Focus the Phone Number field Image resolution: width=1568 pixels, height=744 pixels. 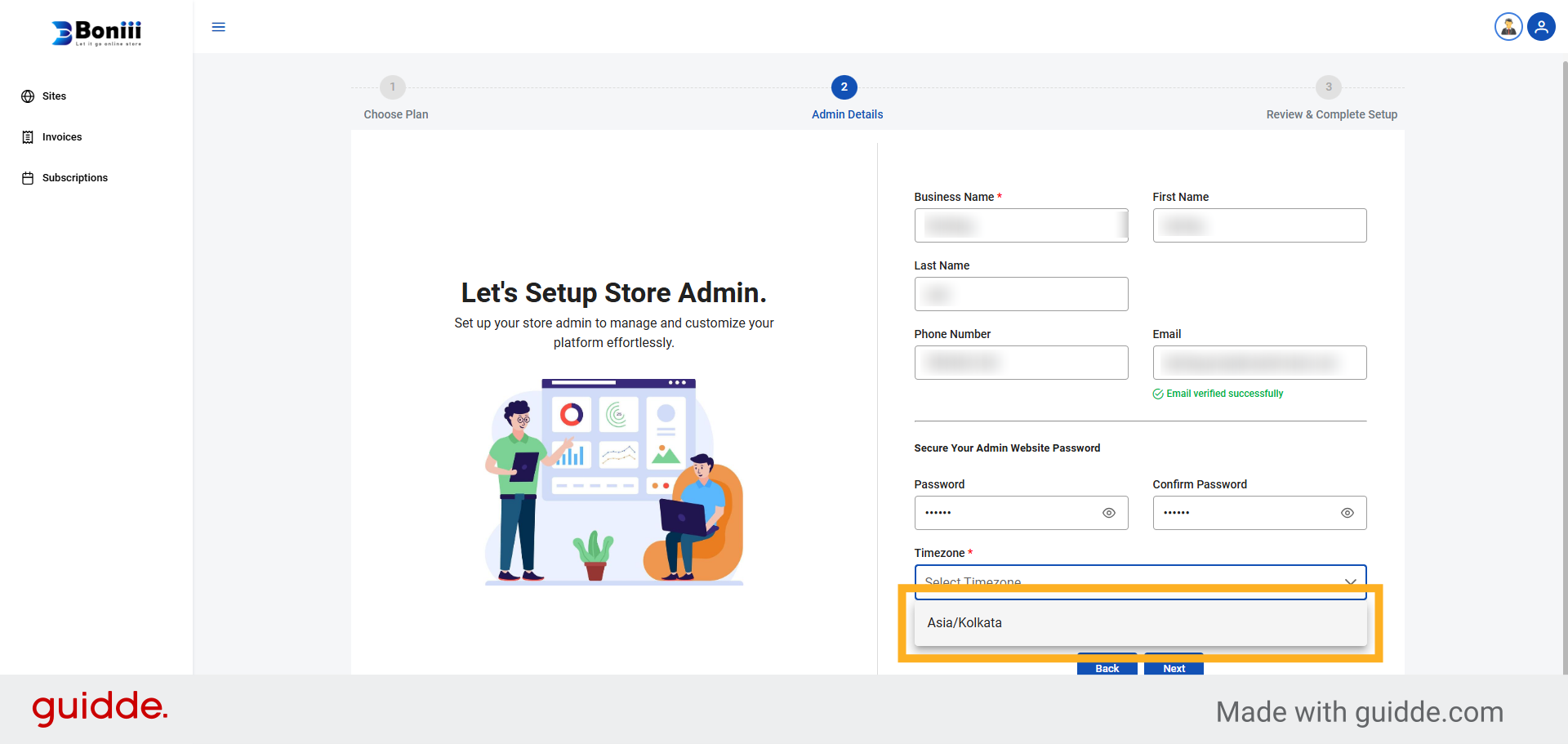point(1020,363)
